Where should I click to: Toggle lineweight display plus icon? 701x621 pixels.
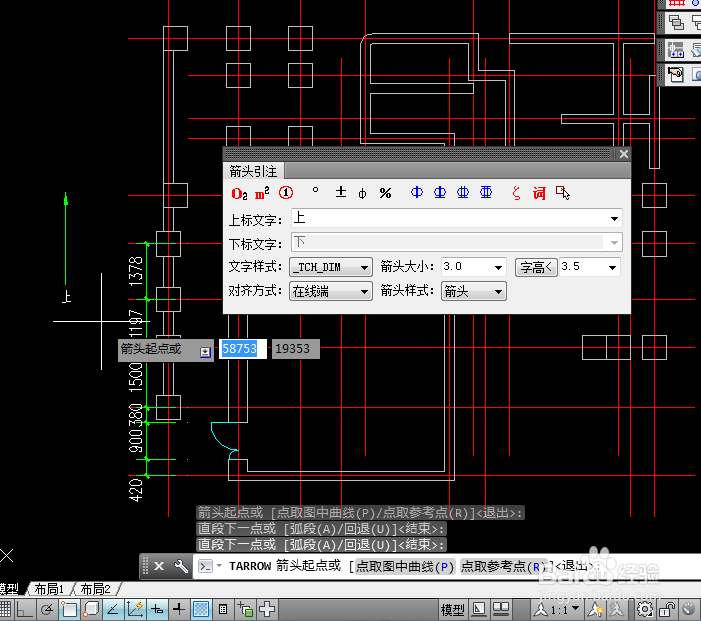tap(179, 609)
